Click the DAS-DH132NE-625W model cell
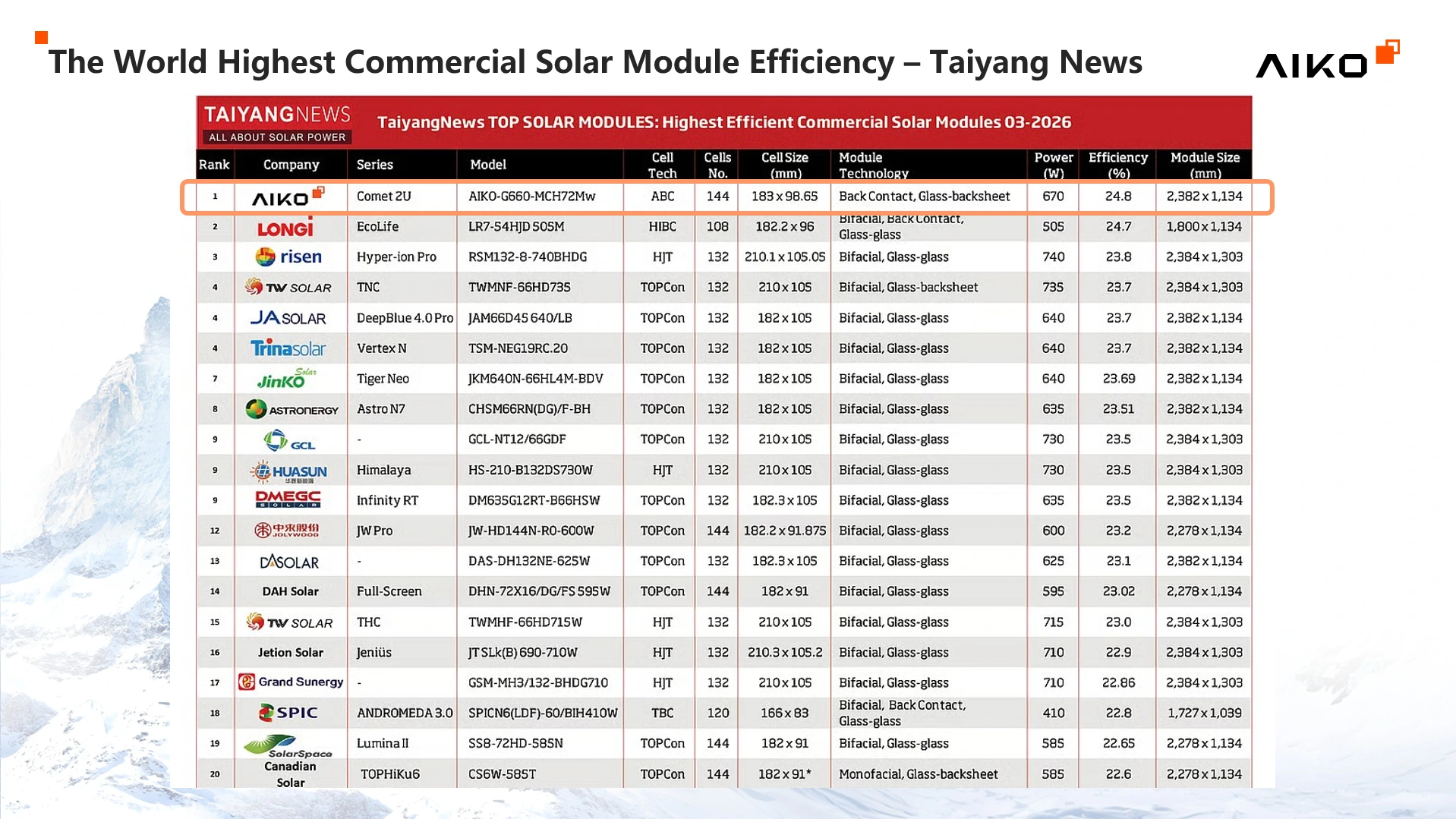The image size is (1456, 819). pyautogui.click(x=528, y=562)
